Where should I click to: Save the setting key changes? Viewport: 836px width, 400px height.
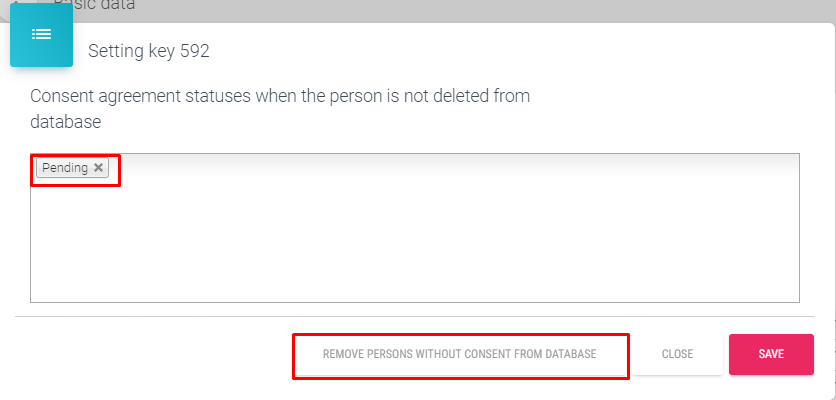pyautogui.click(x=771, y=354)
